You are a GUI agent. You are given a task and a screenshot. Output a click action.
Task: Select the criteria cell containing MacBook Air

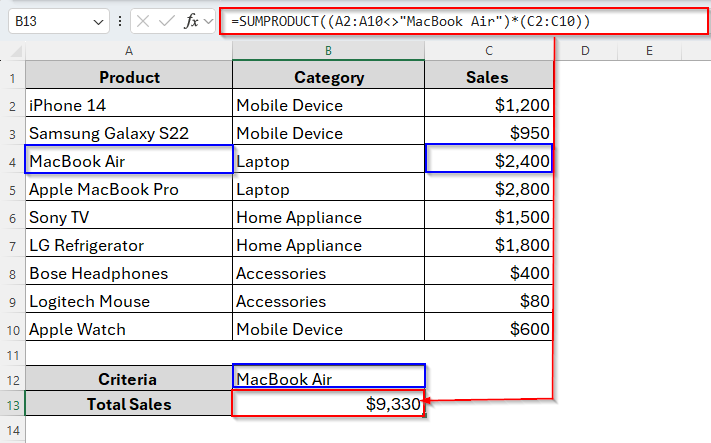[328, 378]
